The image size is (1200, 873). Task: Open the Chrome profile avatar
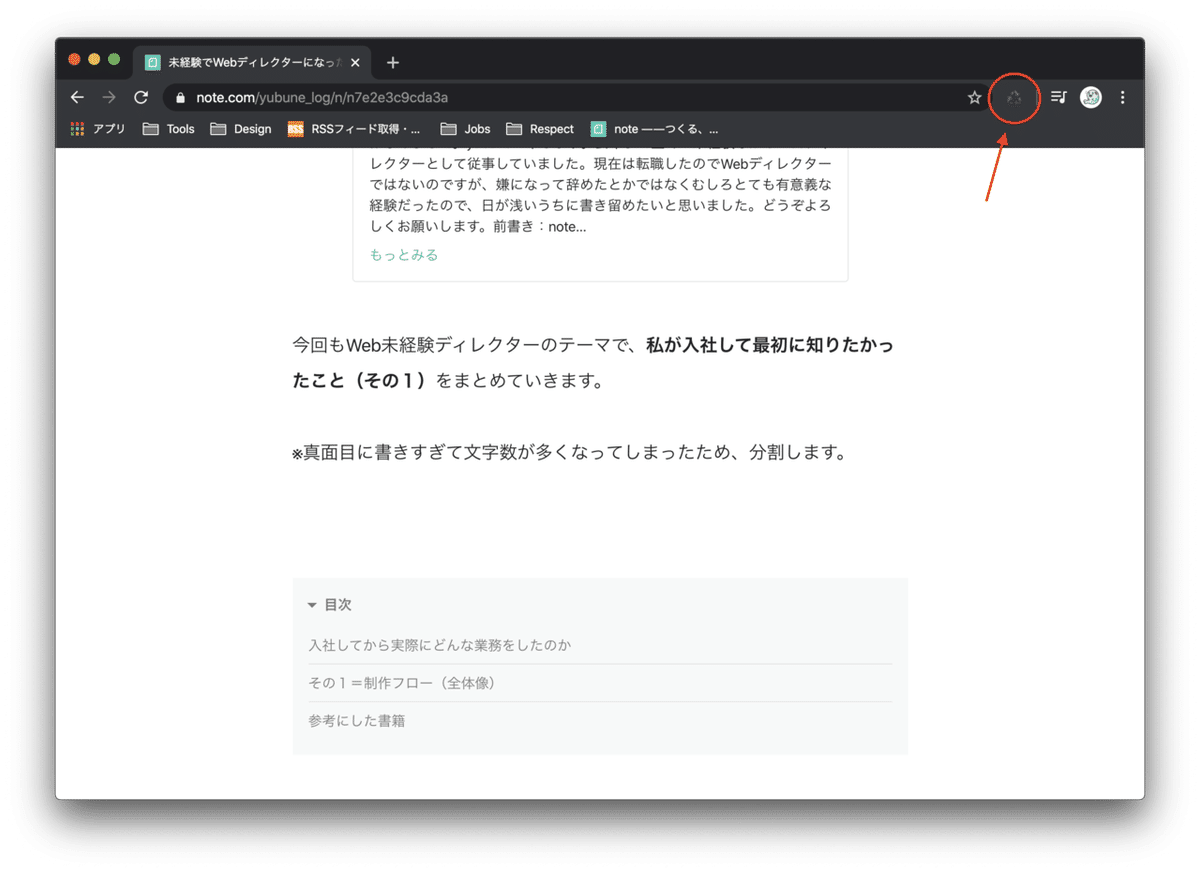(1089, 97)
